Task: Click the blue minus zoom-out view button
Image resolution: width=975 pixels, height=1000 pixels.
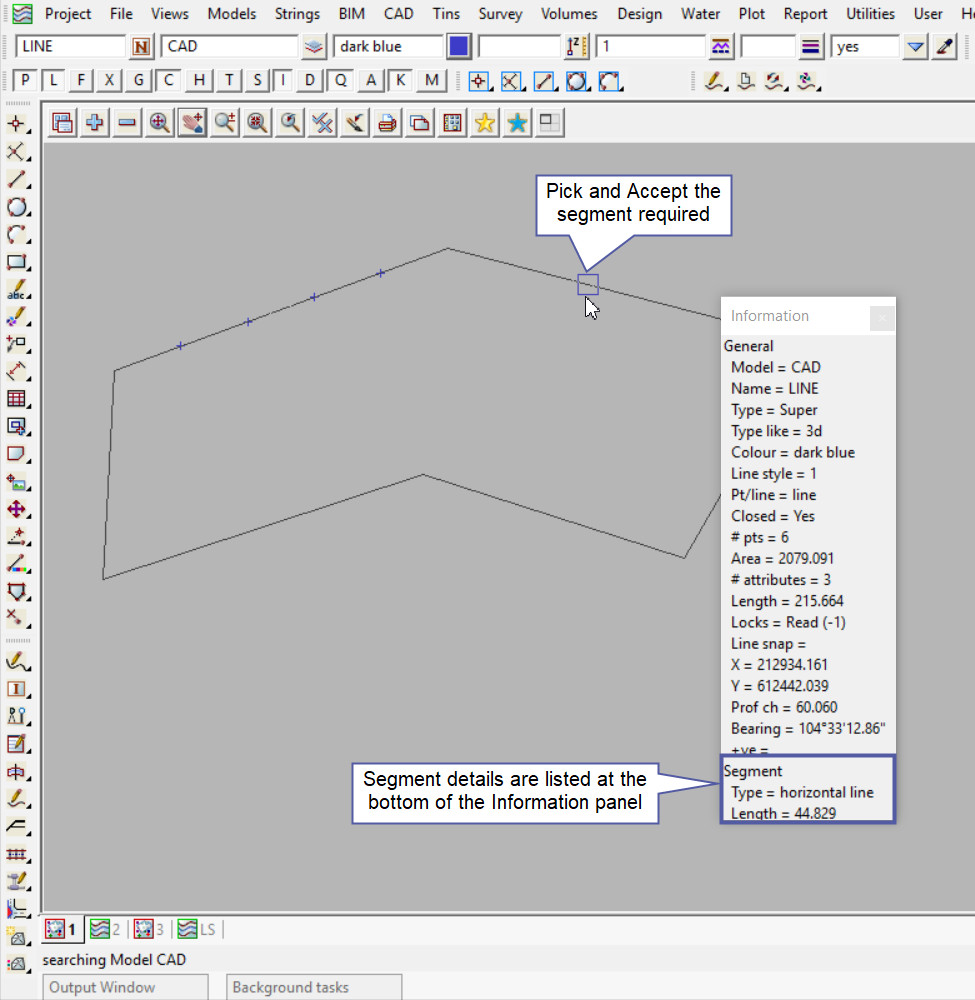Action: point(127,122)
